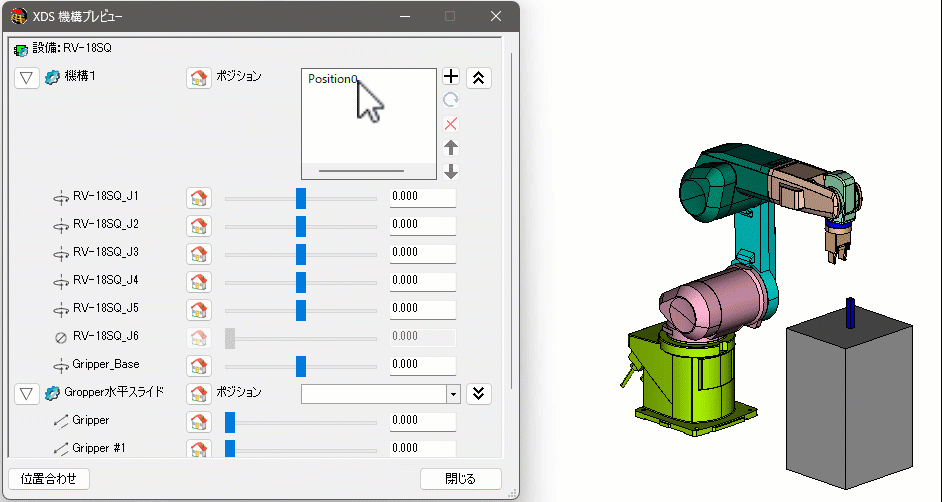Expand position list with double-chevron down button
The width and height of the screenshot is (942, 502).
[x=479, y=393]
